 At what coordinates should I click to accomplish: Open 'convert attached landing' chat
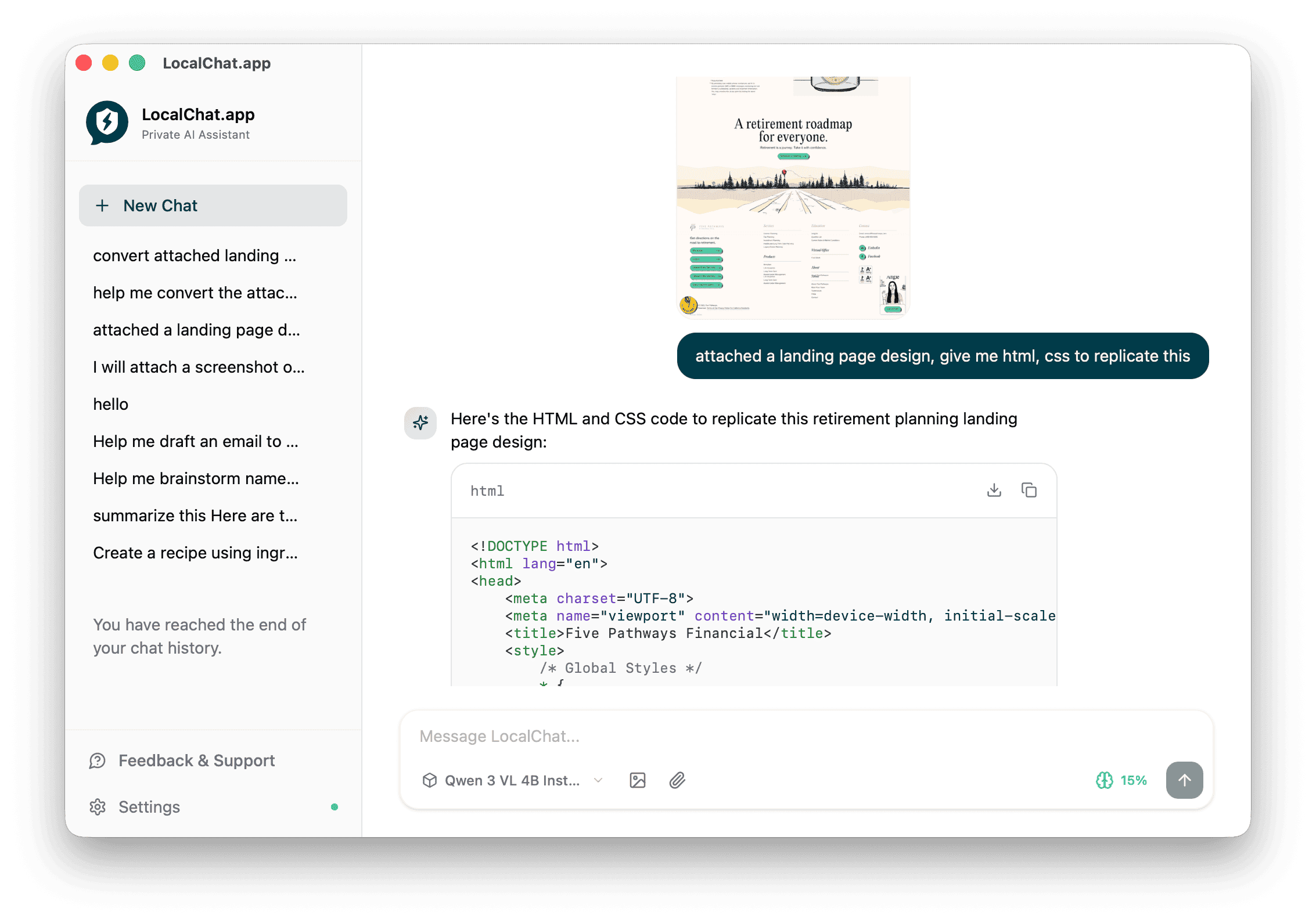point(195,255)
